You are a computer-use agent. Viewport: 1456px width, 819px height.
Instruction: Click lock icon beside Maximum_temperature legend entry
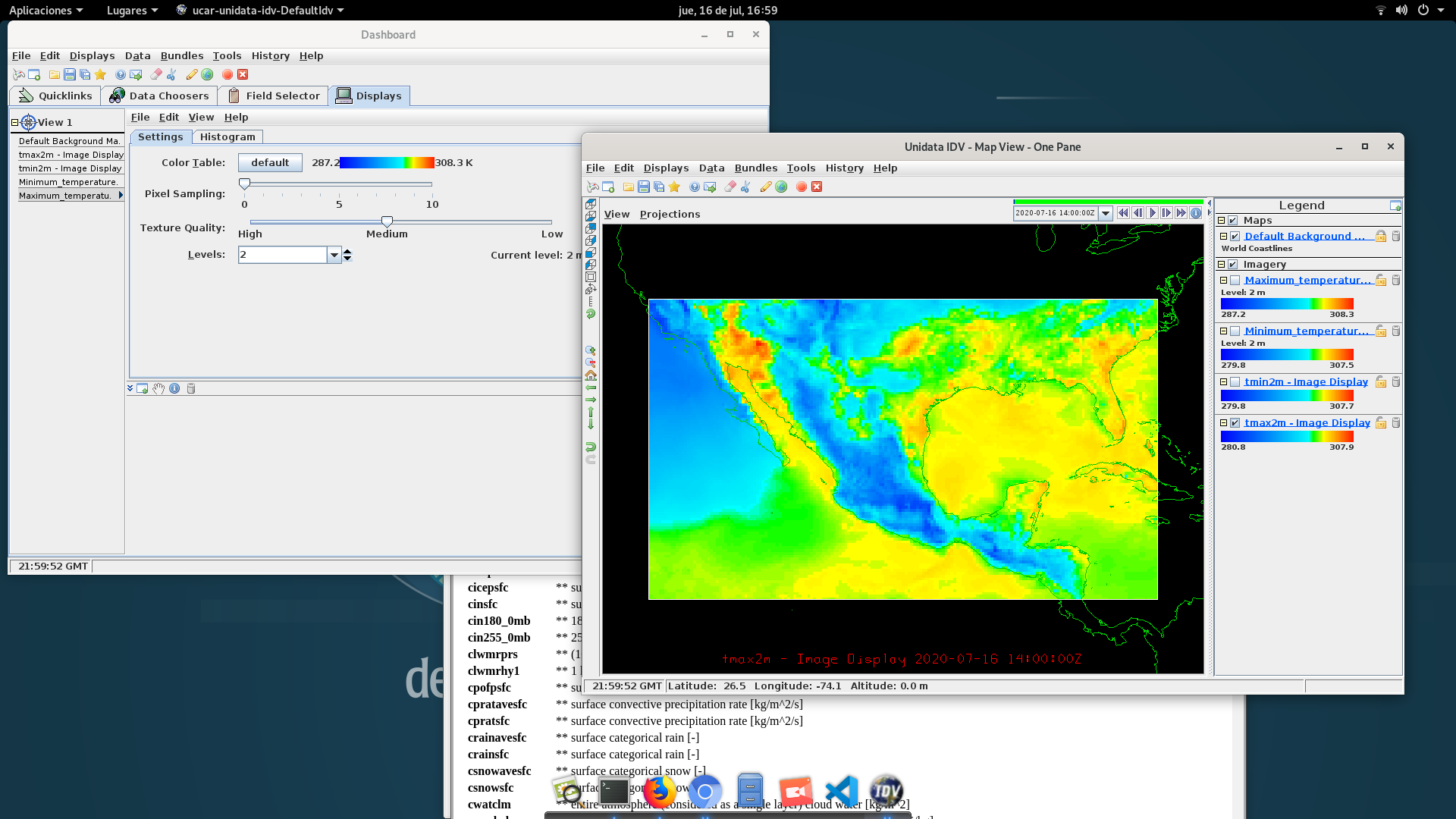pyautogui.click(x=1381, y=281)
